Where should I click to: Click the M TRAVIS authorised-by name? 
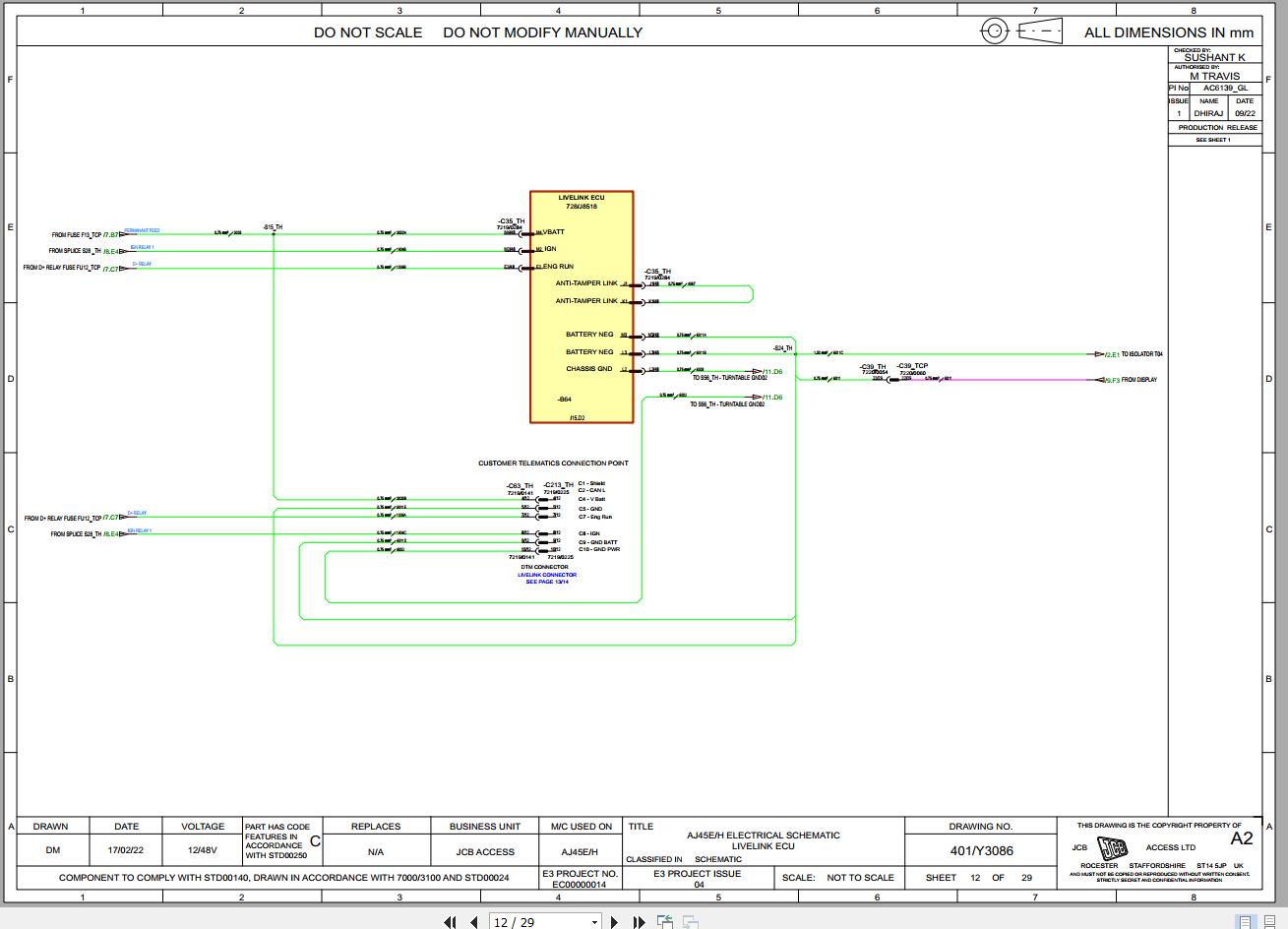[x=1214, y=76]
